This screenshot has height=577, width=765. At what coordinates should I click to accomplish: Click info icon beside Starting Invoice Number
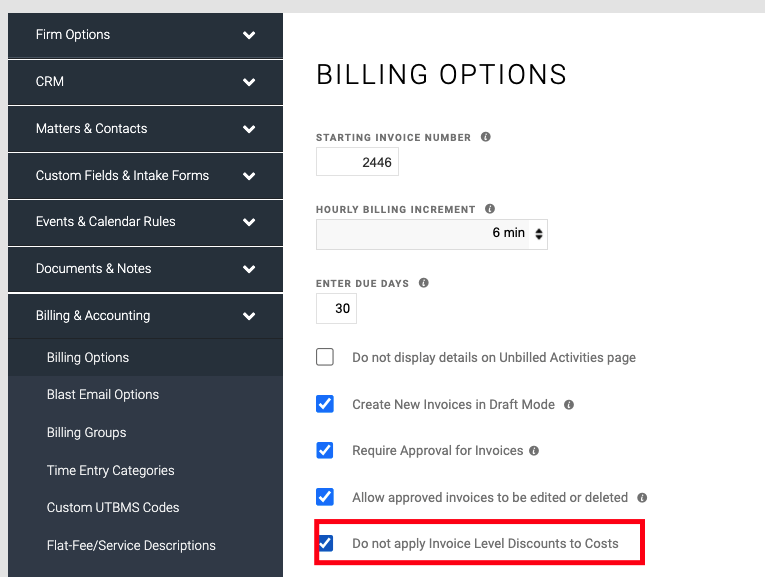click(485, 137)
